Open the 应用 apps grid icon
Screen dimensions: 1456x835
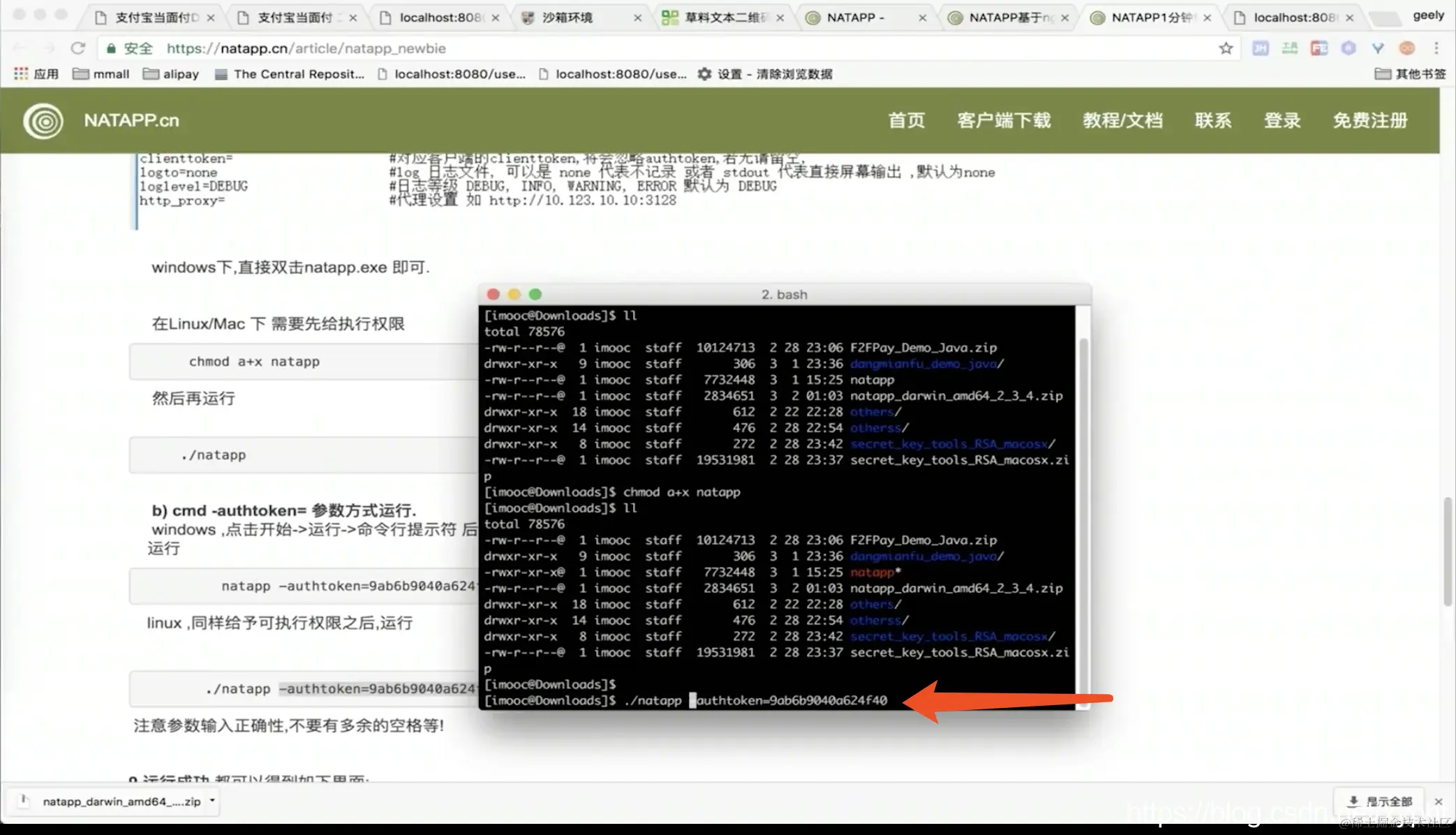click(x=21, y=74)
